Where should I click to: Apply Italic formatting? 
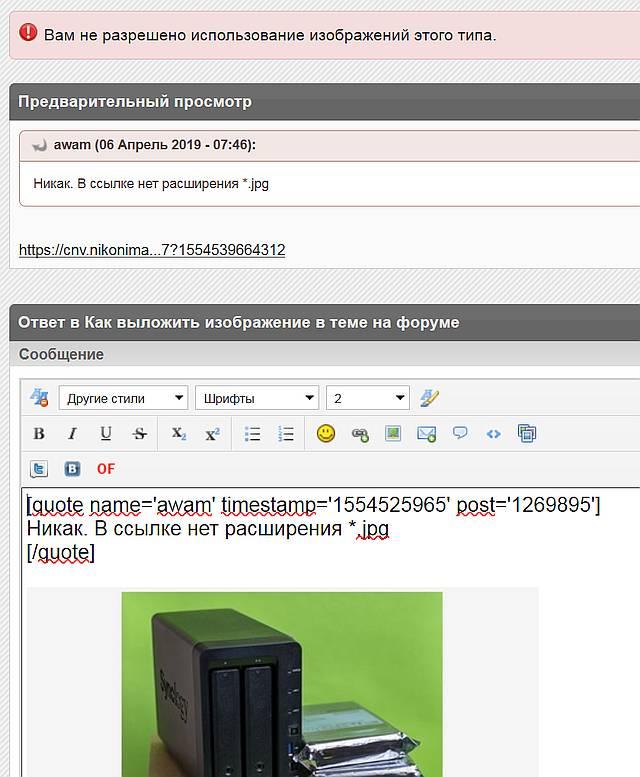point(72,434)
